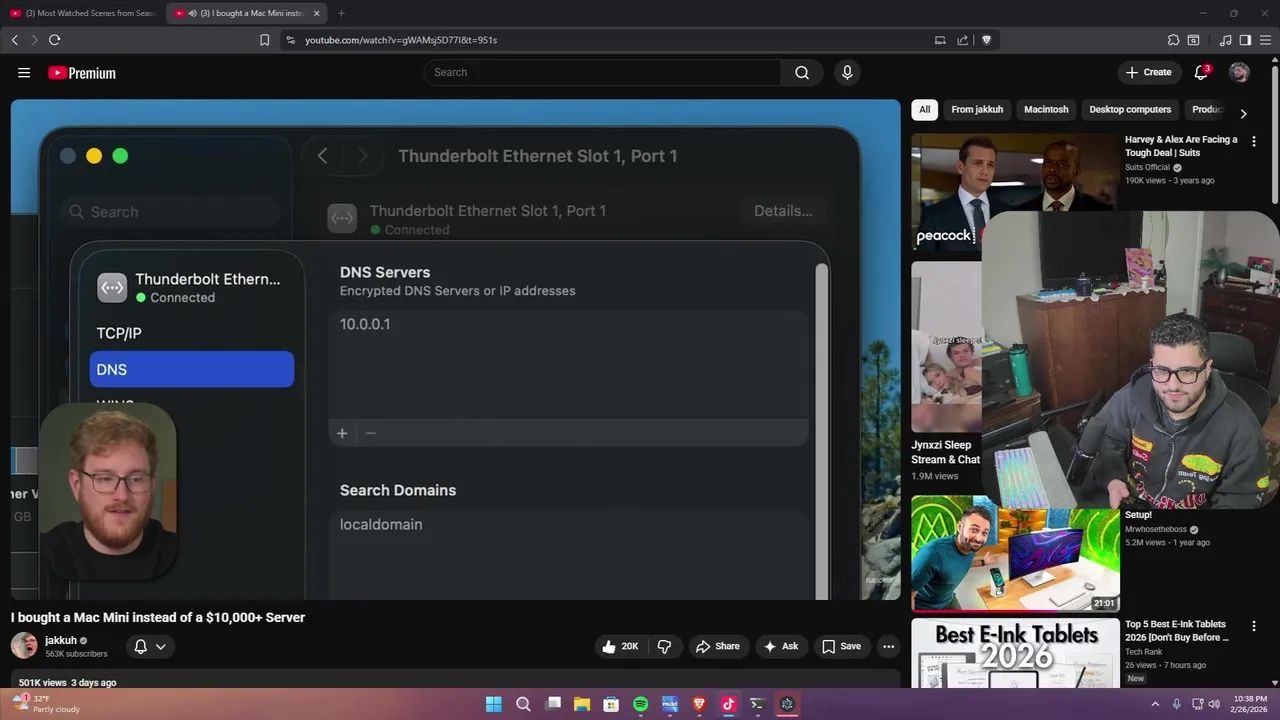Open File Explorer from taskbar

click(581, 704)
